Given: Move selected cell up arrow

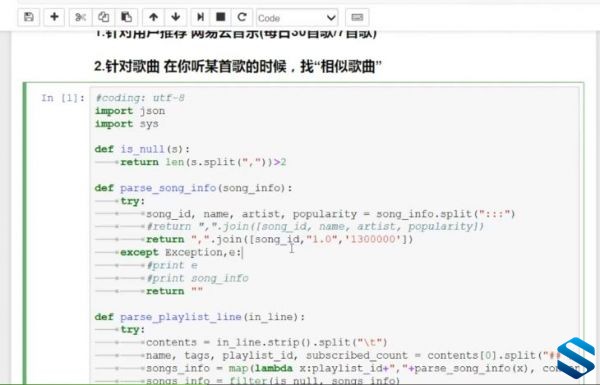Looking at the screenshot, I should [153, 18].
